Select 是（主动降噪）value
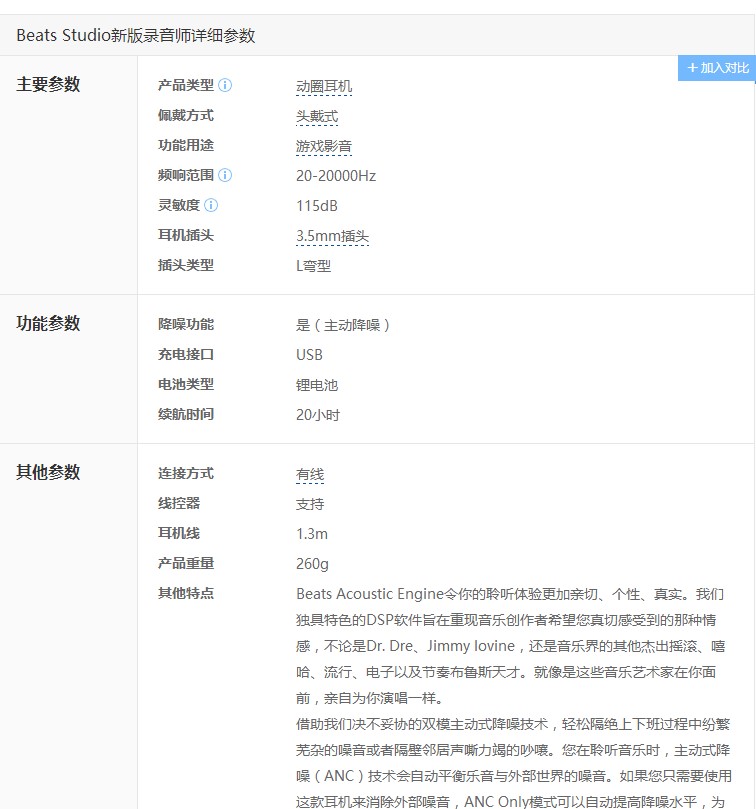This screenshot has height=809, width=756. coord(343,325)
